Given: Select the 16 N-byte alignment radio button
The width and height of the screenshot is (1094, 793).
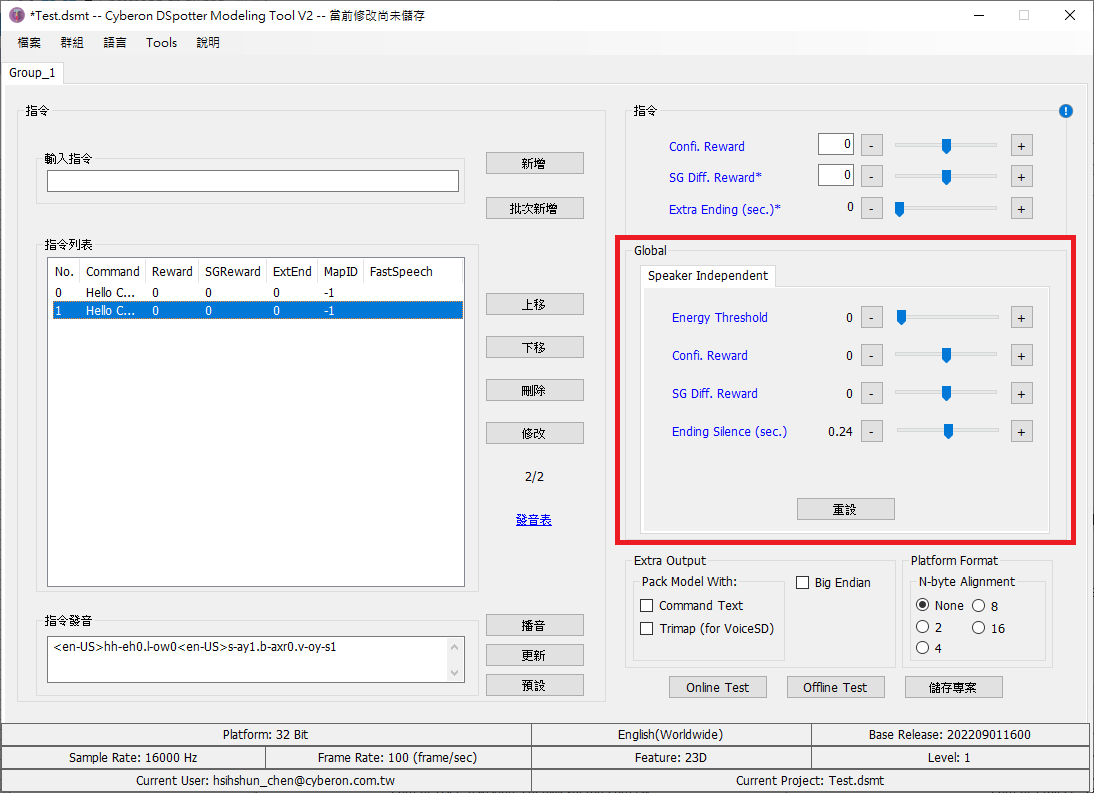Looking at the screenshot, I should coord(979,628).
